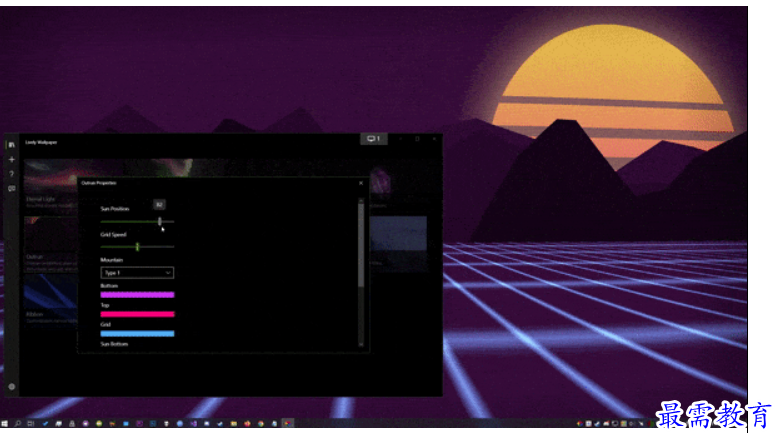Click the Grid Speed slider handle
Screen dimensions: 780x447
(x=137, y=247)
